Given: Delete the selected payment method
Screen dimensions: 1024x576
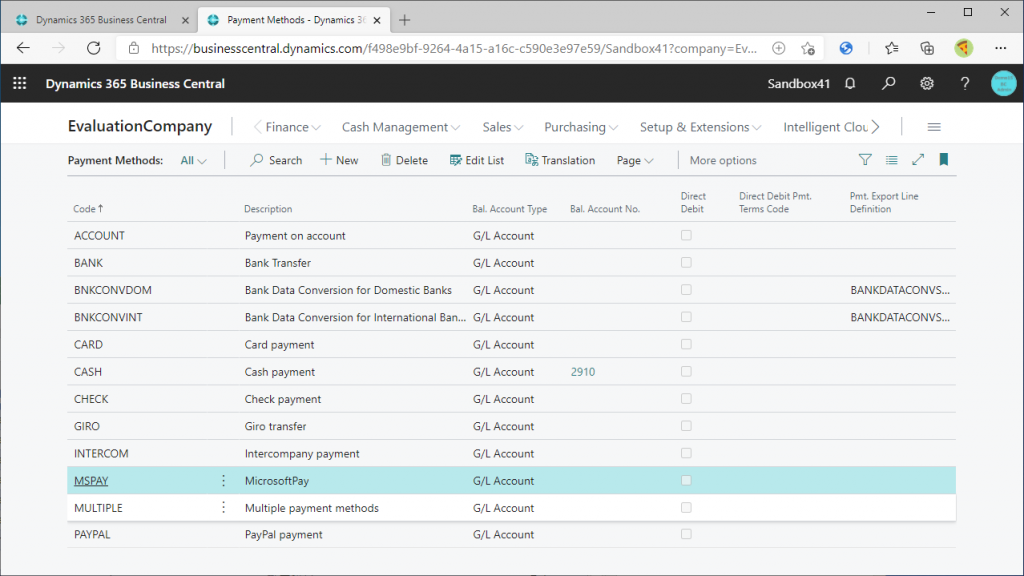Looking at the screenshot, I should pyautogui.click(x=404, y=161).
